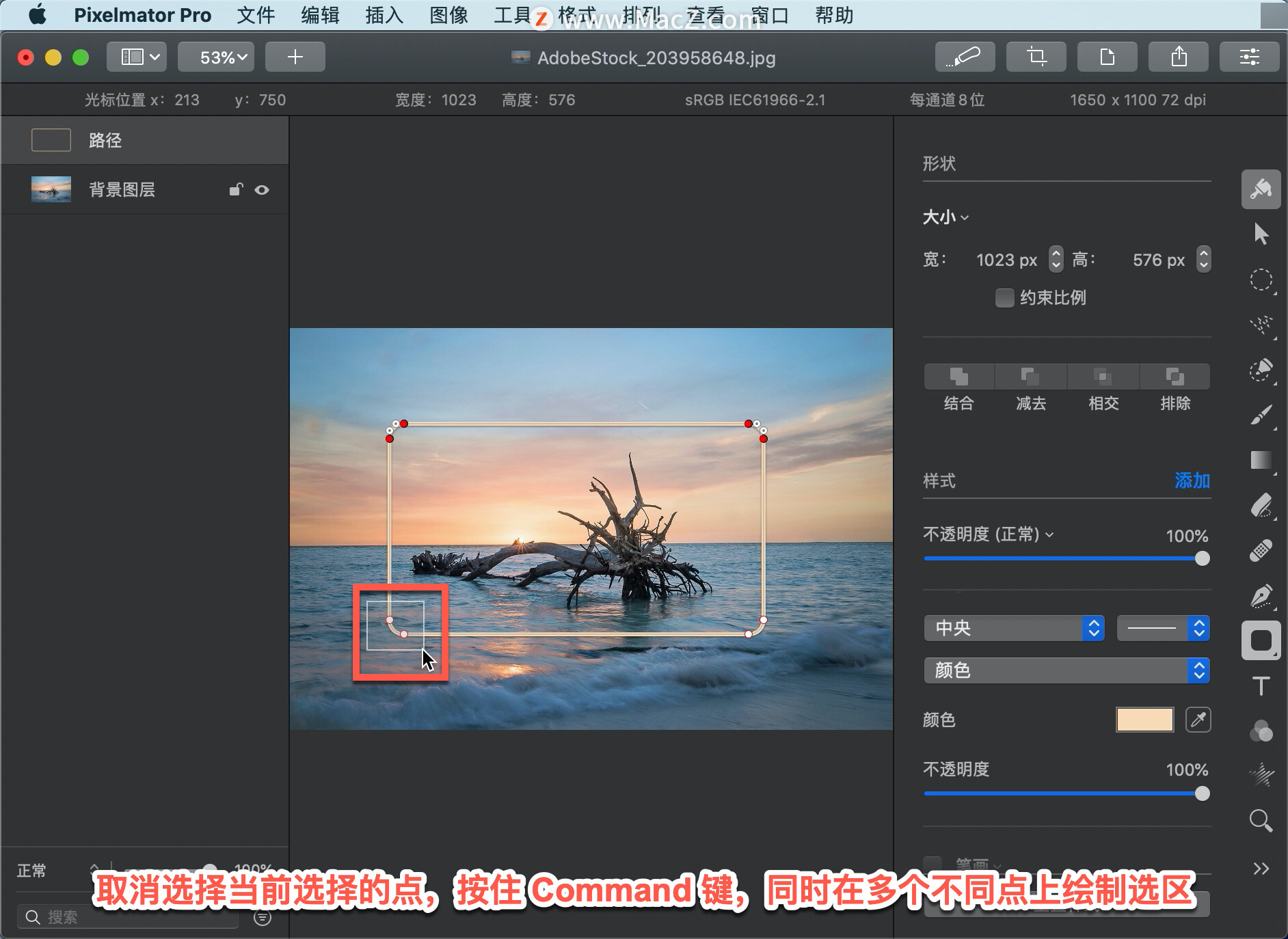Click the 添加 style link
The image size is (1288, 939).
coord(1192,480)
